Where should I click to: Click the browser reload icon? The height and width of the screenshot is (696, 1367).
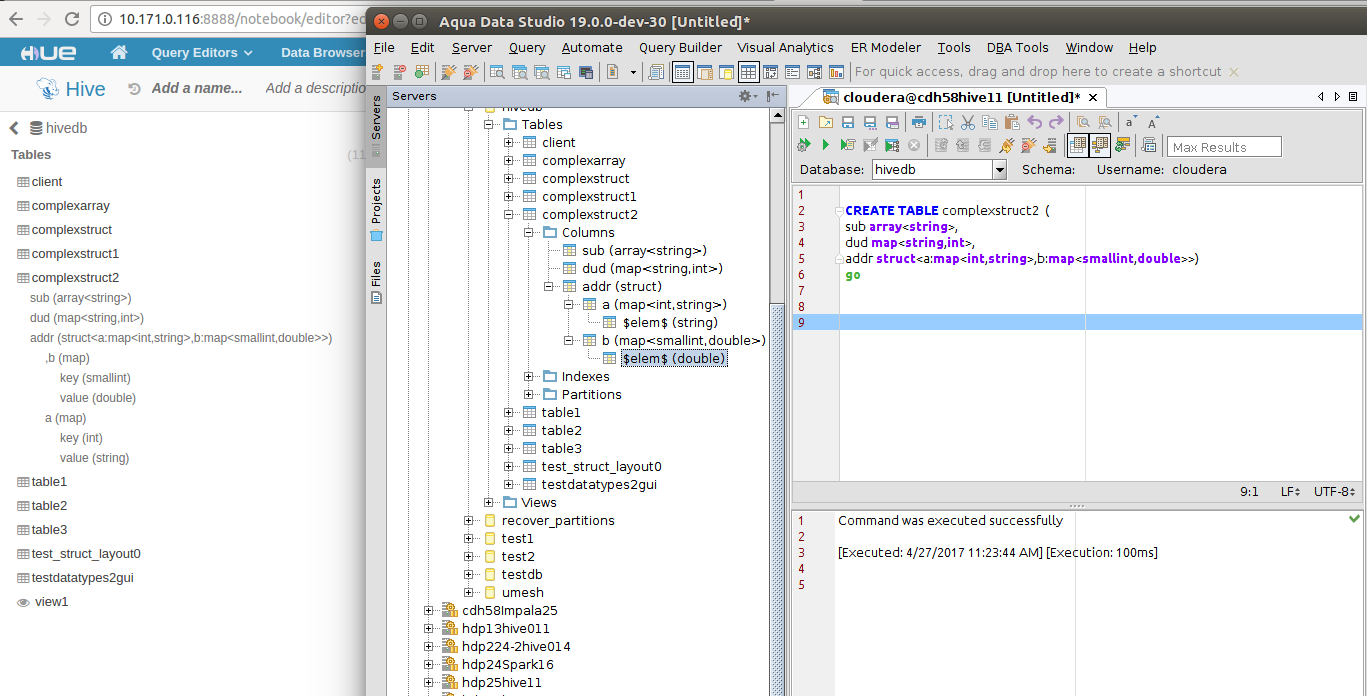[70, 18]
